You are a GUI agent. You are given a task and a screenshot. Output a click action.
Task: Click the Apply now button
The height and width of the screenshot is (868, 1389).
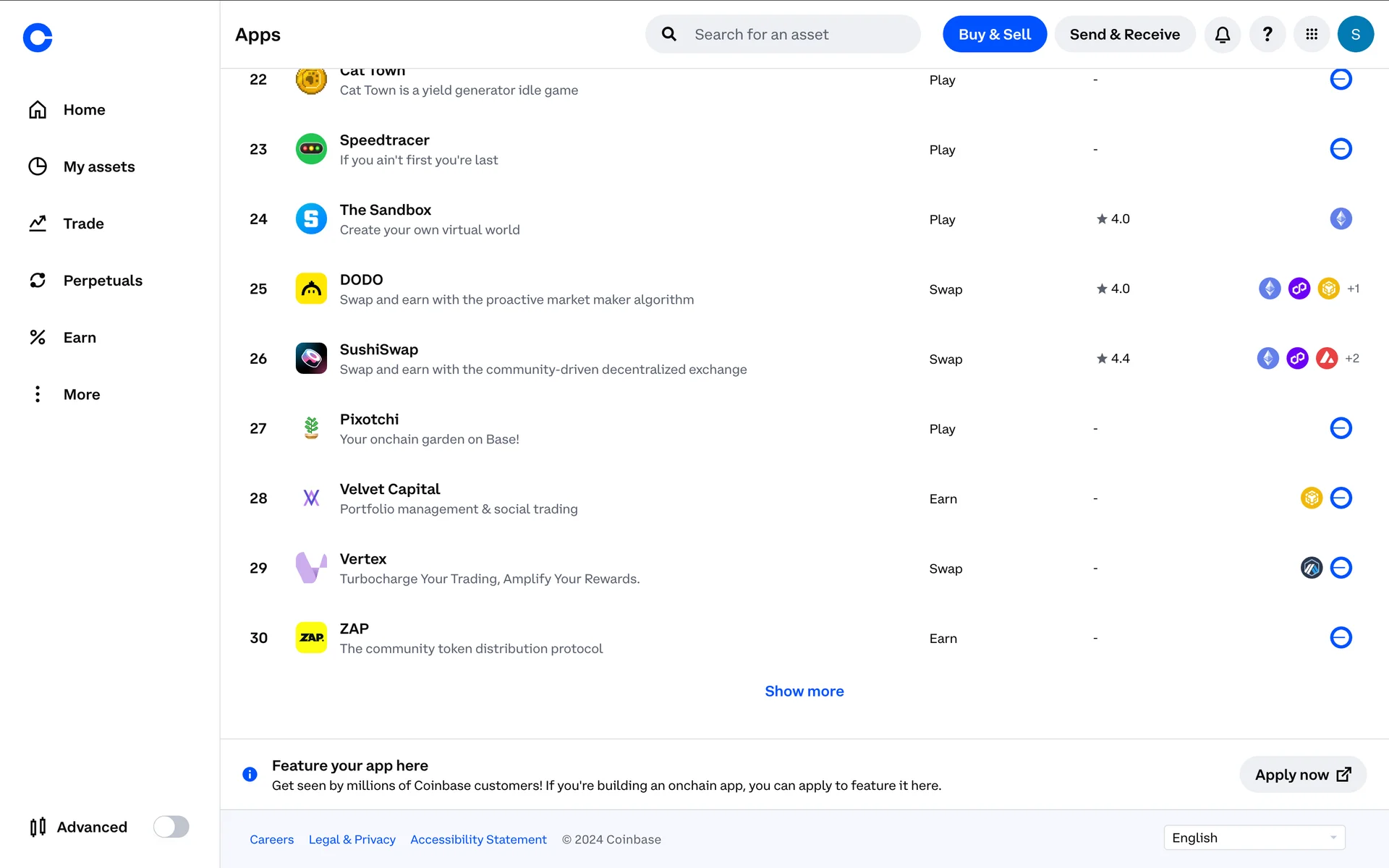pyautogui.click(x=1302, y=775)
